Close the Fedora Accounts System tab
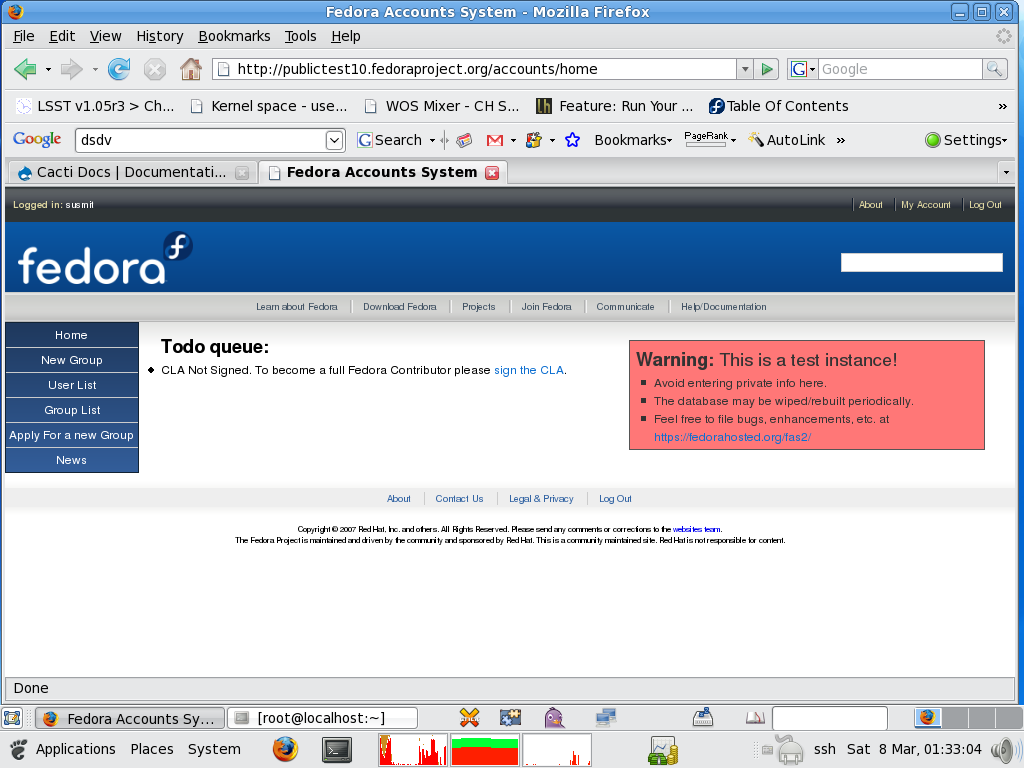Screen dimensions: 1024x768 (492, 173)
